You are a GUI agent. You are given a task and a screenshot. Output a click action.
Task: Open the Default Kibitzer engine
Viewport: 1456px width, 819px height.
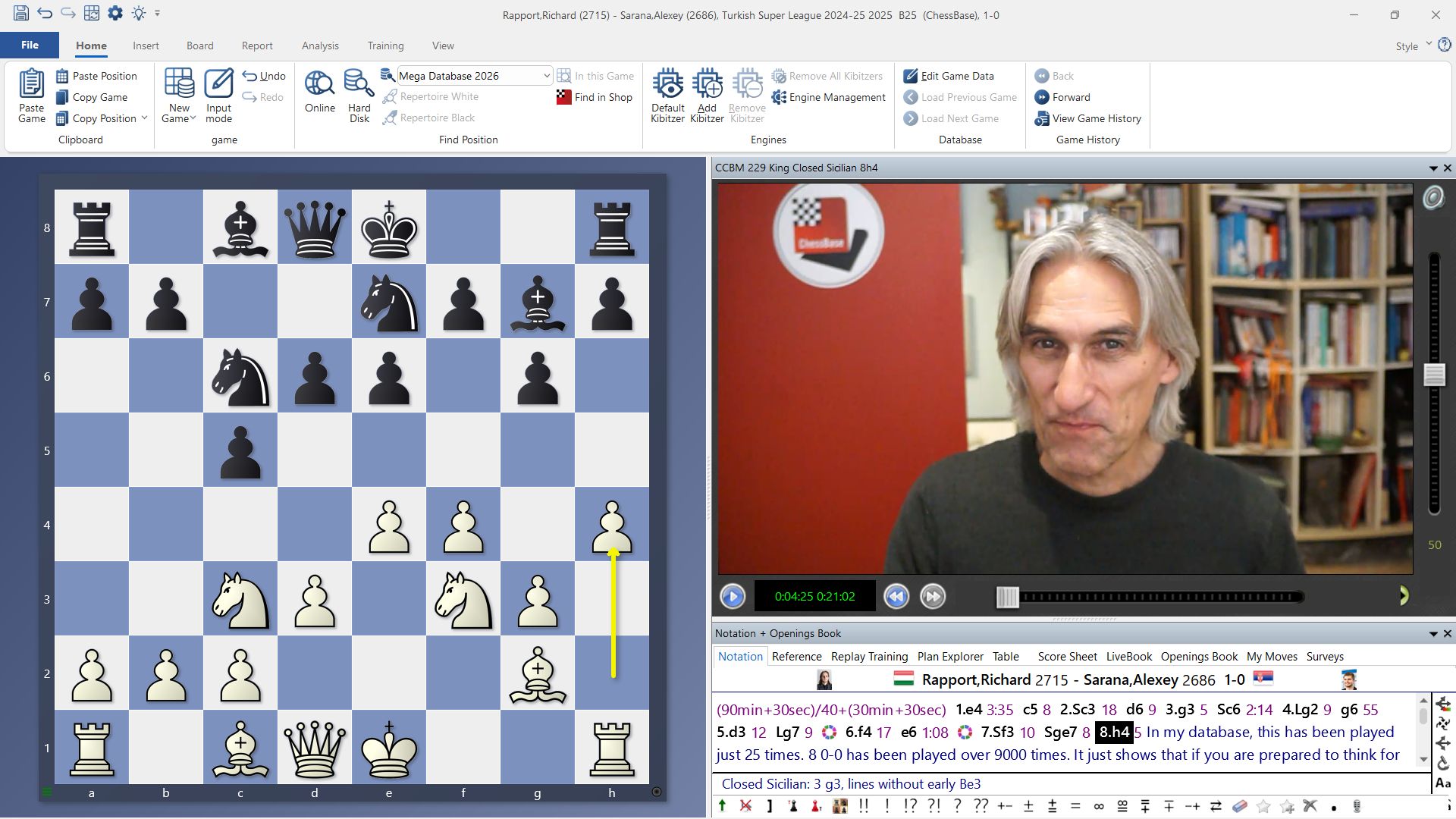[667, 83]
